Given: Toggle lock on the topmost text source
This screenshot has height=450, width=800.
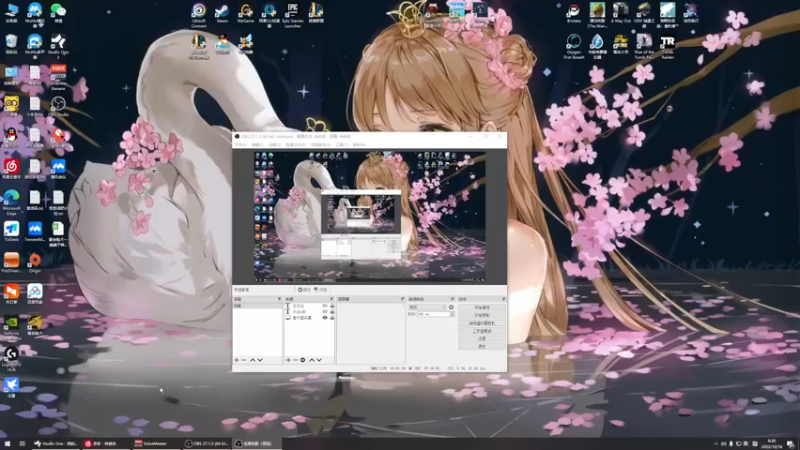Looking at the screenshot, I should pos(332,306).
